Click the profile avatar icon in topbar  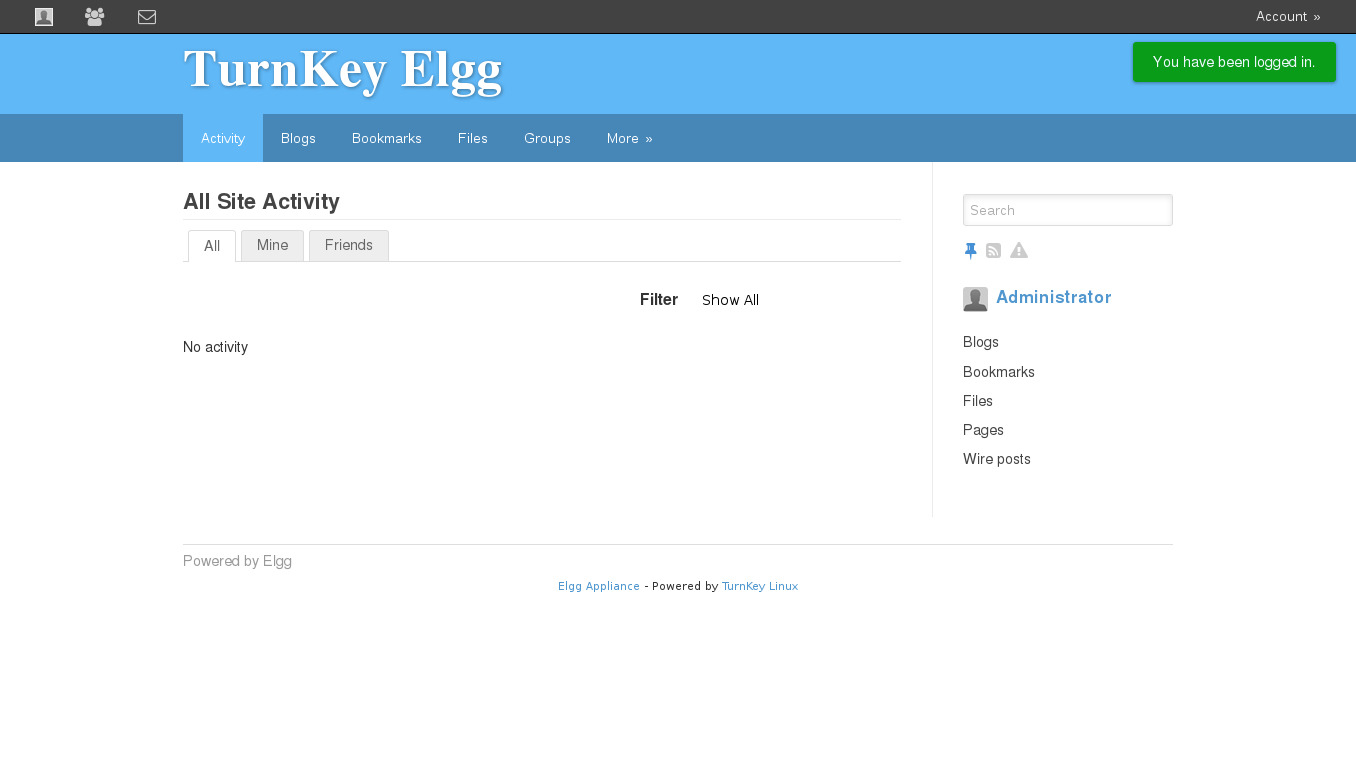[x=44, y=17]
